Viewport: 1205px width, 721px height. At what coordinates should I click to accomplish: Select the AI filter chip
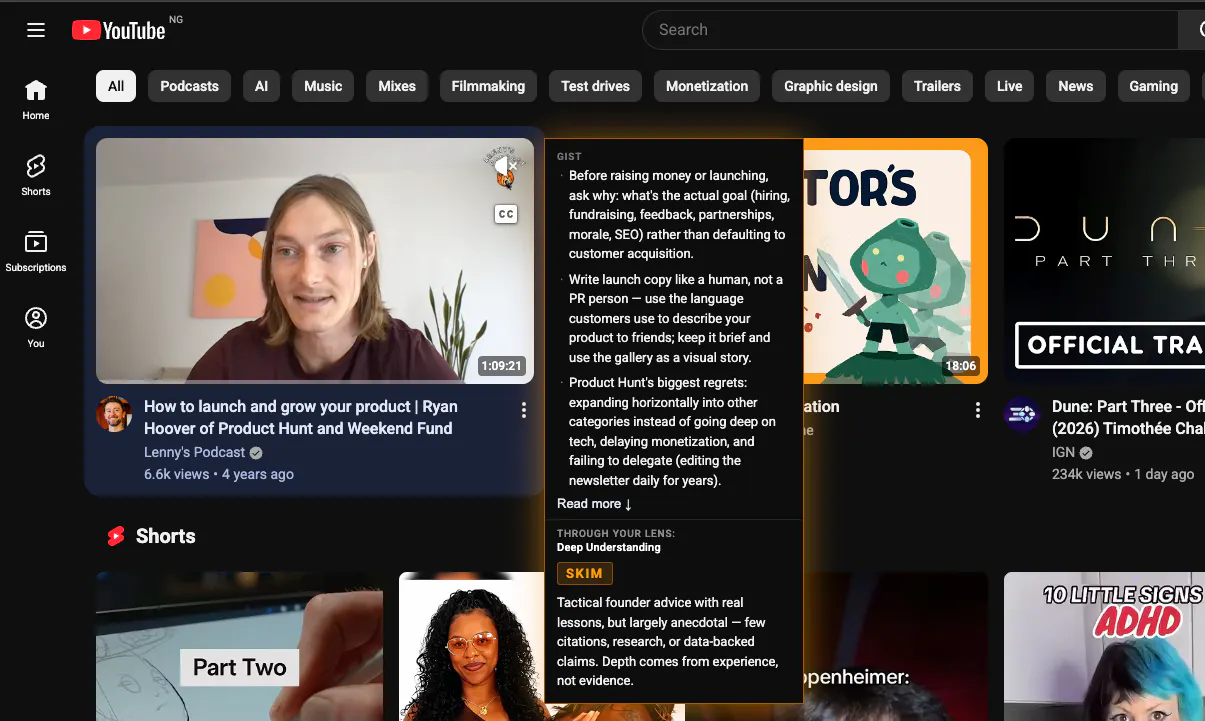(261, 86)
